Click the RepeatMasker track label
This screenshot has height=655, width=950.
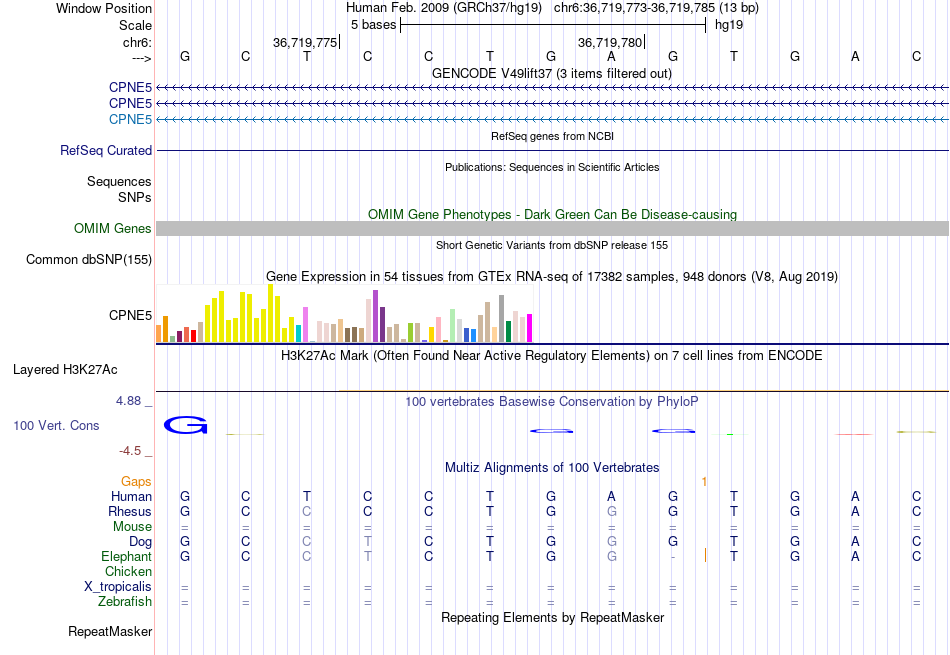tap(110, 631)
